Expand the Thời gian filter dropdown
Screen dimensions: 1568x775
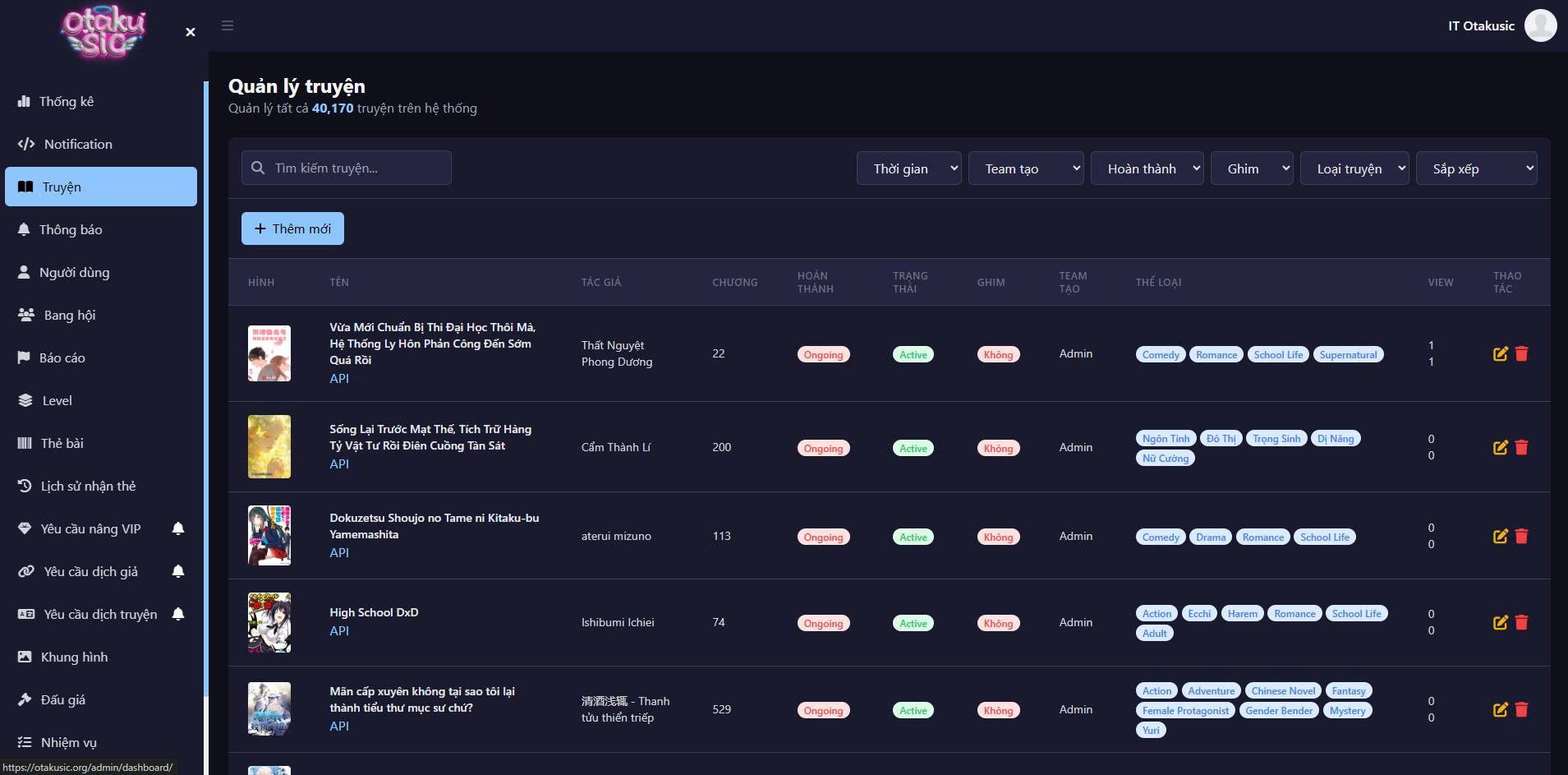[908, 168]
